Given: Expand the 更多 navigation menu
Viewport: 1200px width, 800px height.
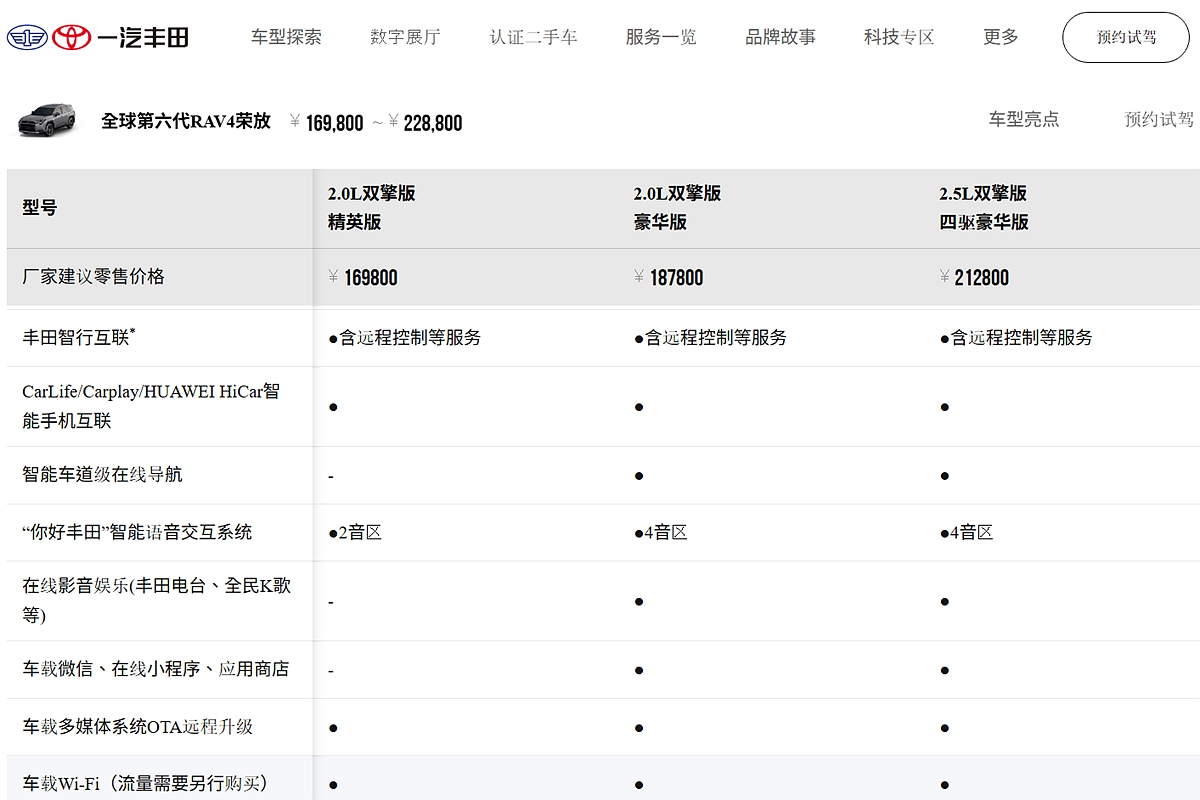Looking at the screenshot, I should (x=1000, y=37).
